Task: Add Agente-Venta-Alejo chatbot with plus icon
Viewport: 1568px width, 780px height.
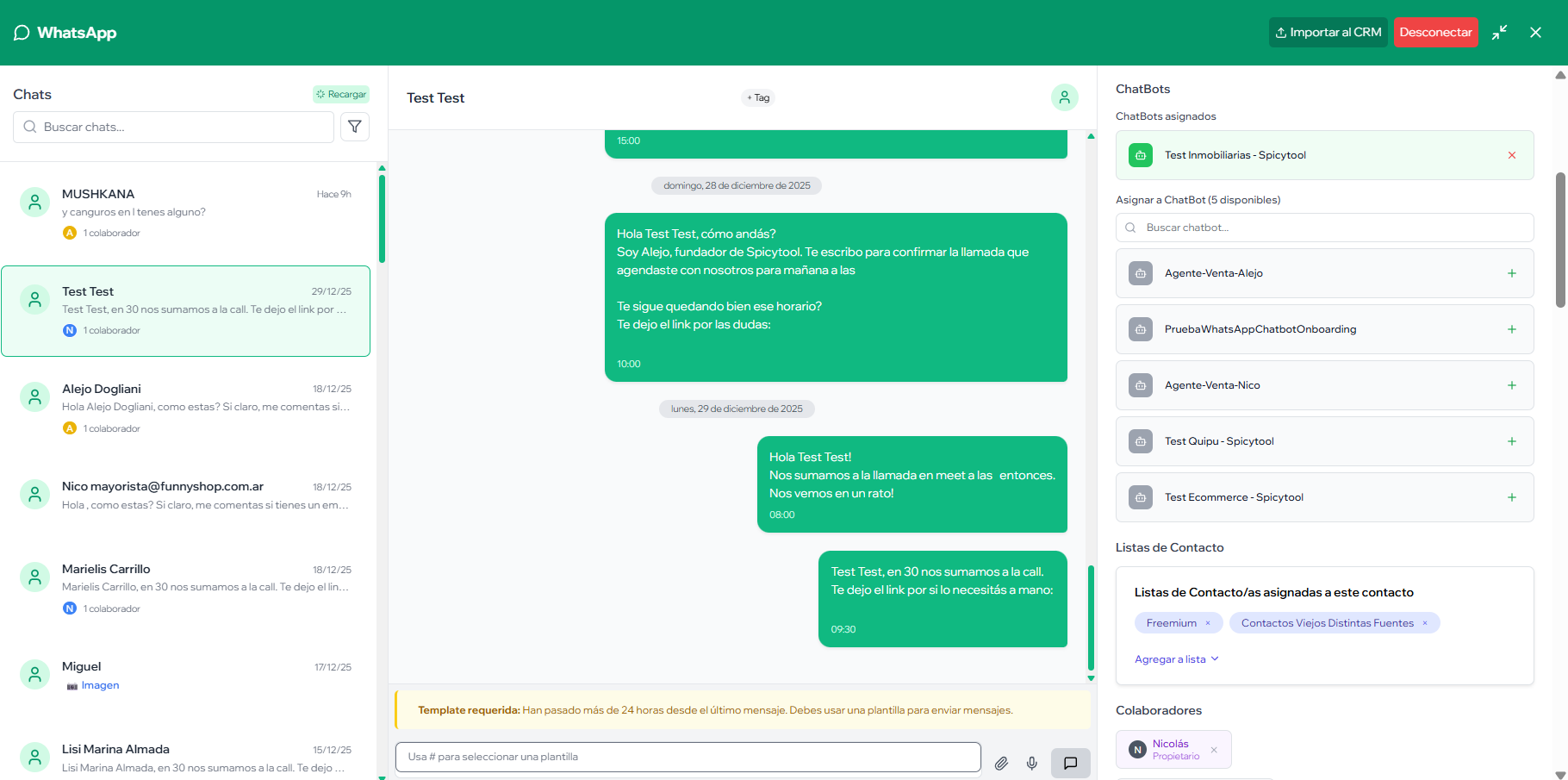Action: [1511, 273]
